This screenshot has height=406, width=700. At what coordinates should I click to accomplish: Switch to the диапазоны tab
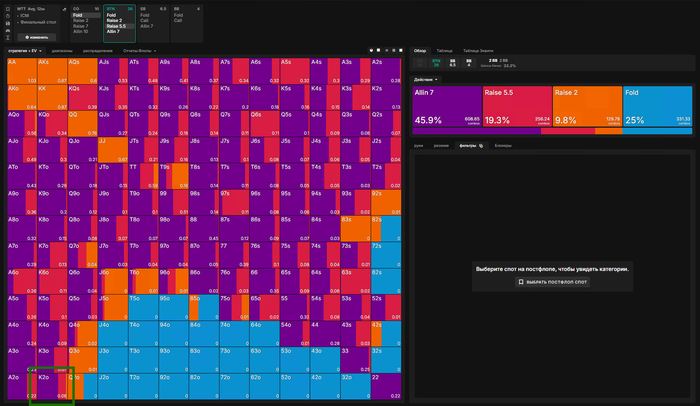62,49
